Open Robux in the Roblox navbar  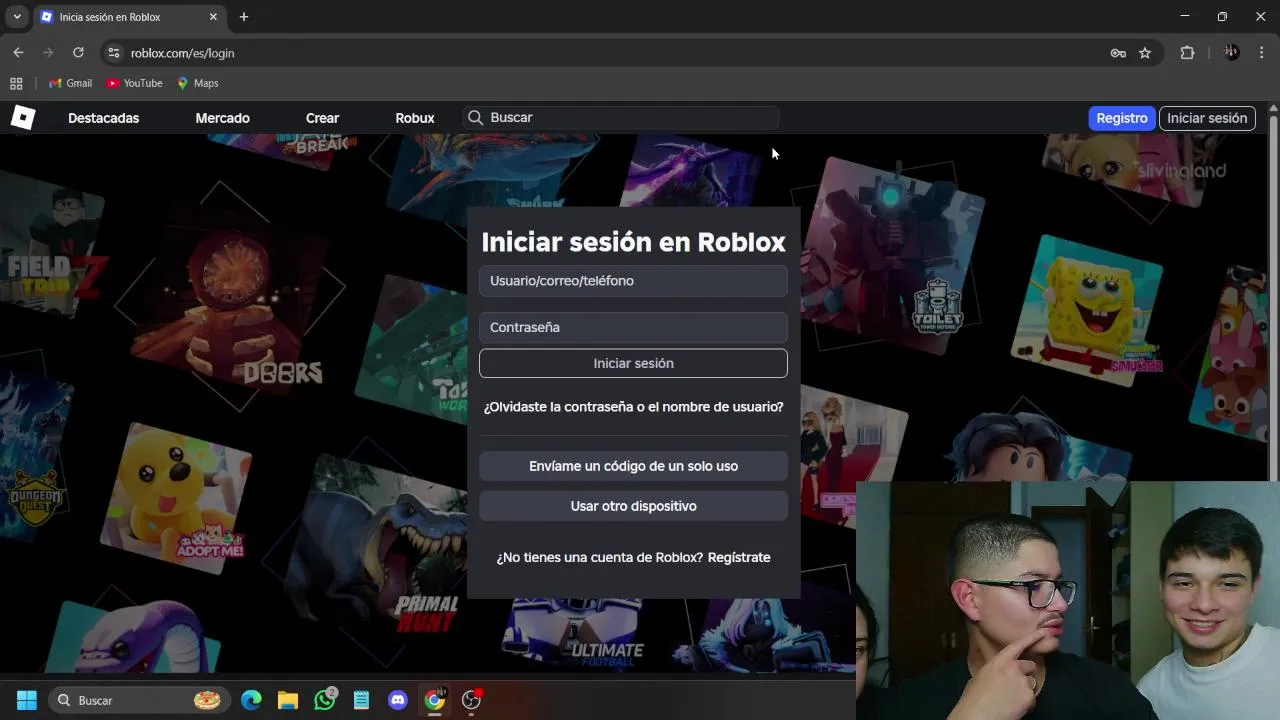click(x=414, y=118)
